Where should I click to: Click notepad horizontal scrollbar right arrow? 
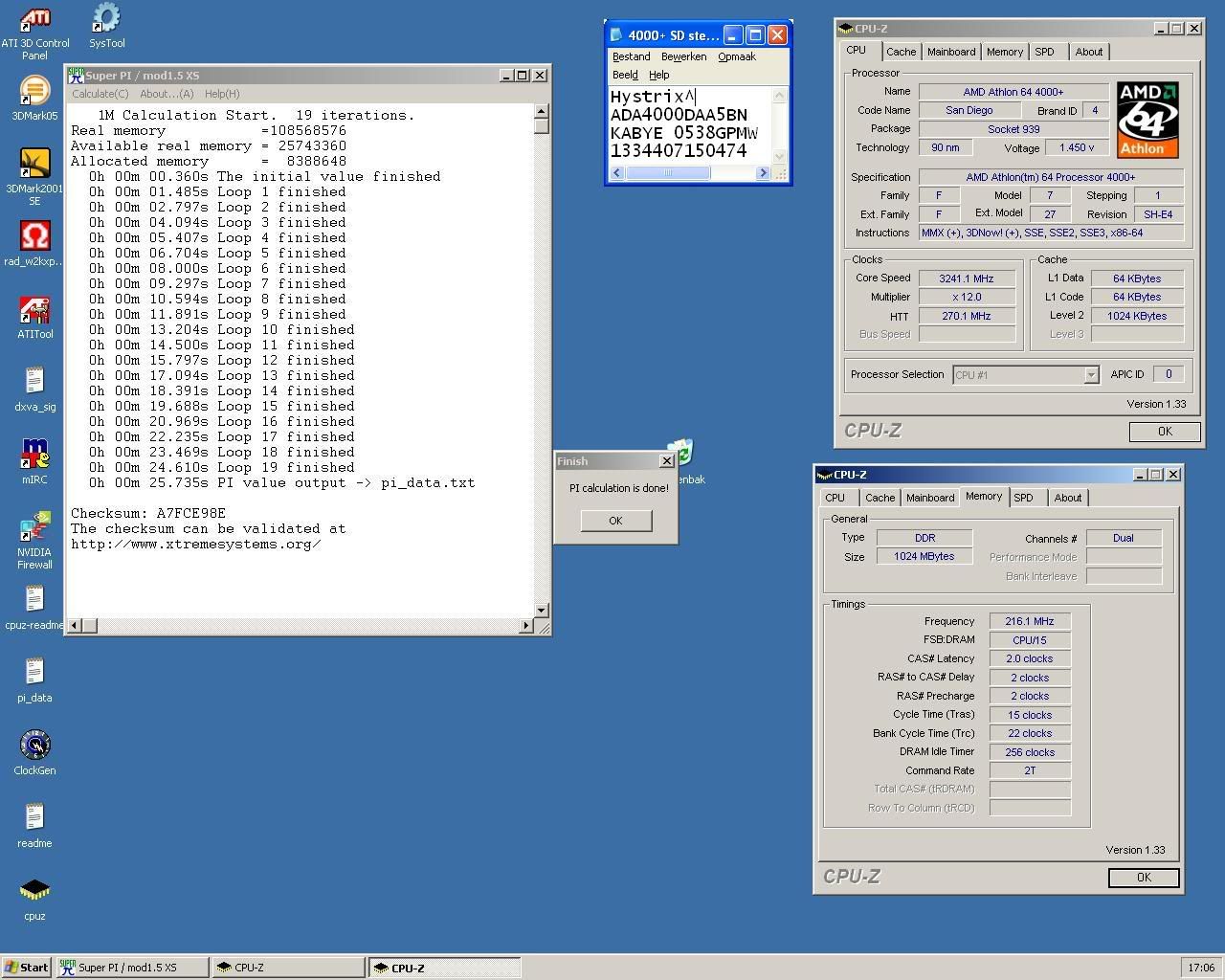point(763,173)
